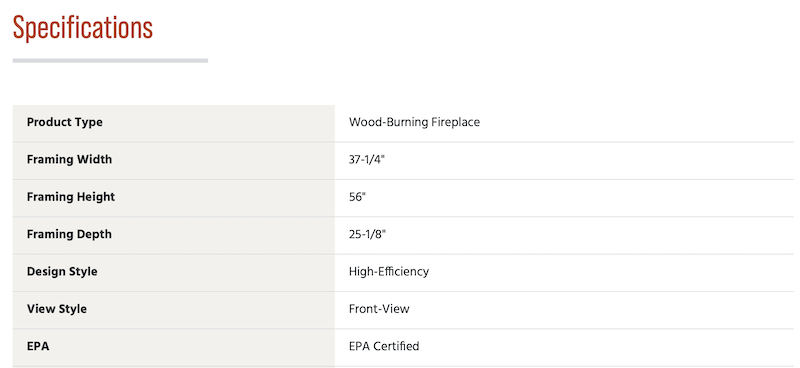Click the 37-1/4" width value
This screenshot has width=800, height=368.
(367, 160)
